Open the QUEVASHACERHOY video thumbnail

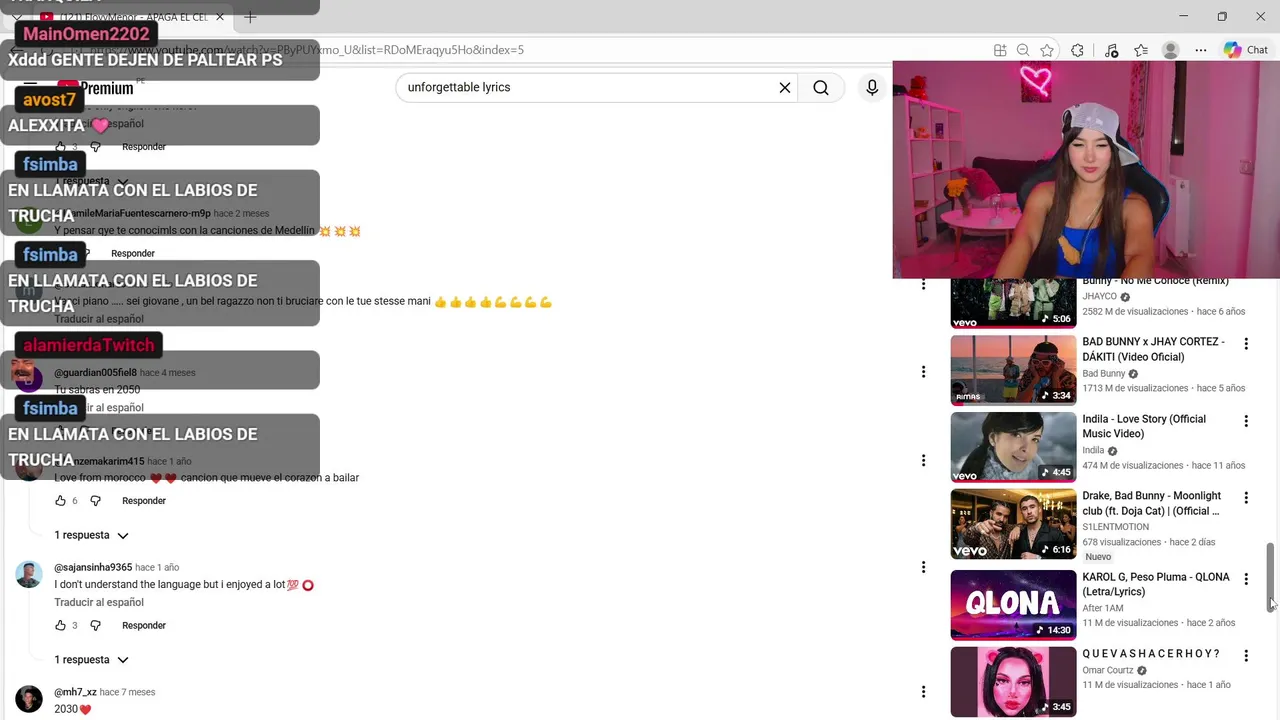[x=1013, y=682]
